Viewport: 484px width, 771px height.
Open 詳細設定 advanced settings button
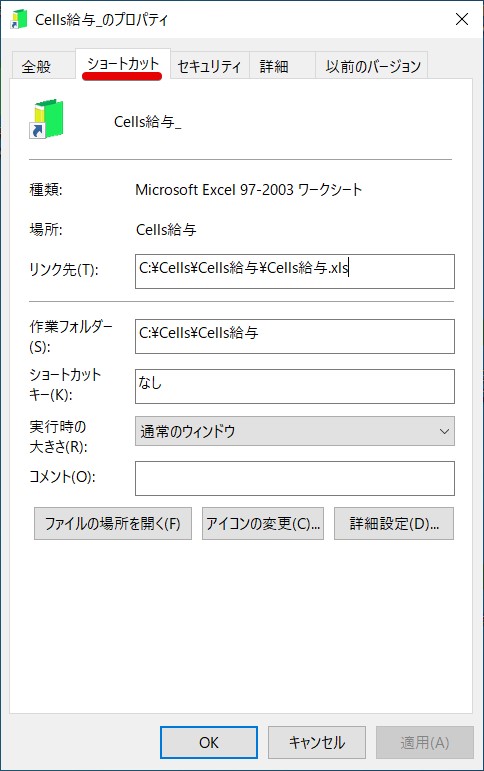[x=393, y=524]
